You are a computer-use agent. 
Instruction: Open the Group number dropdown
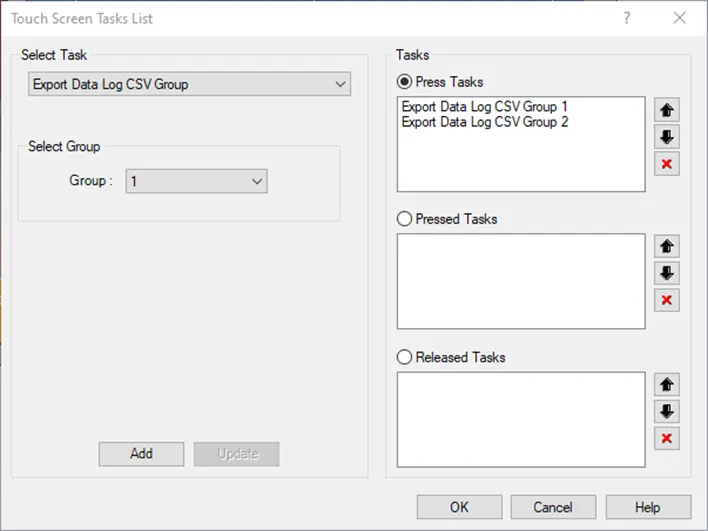click(196, 181)
